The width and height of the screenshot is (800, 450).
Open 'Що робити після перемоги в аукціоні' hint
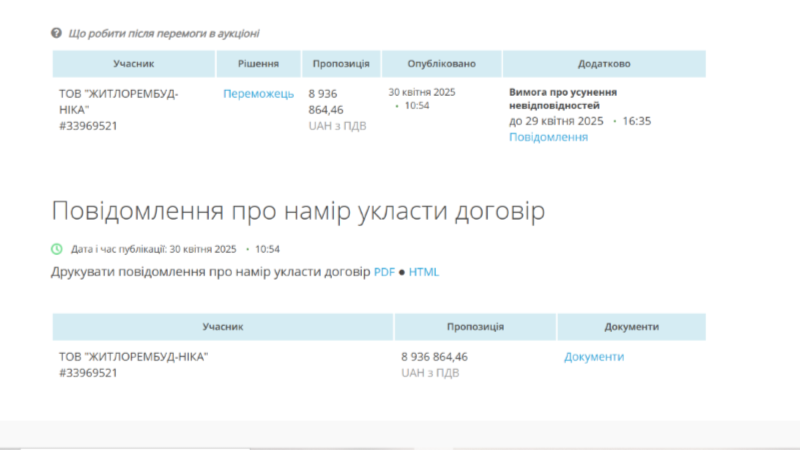point(164,34)
